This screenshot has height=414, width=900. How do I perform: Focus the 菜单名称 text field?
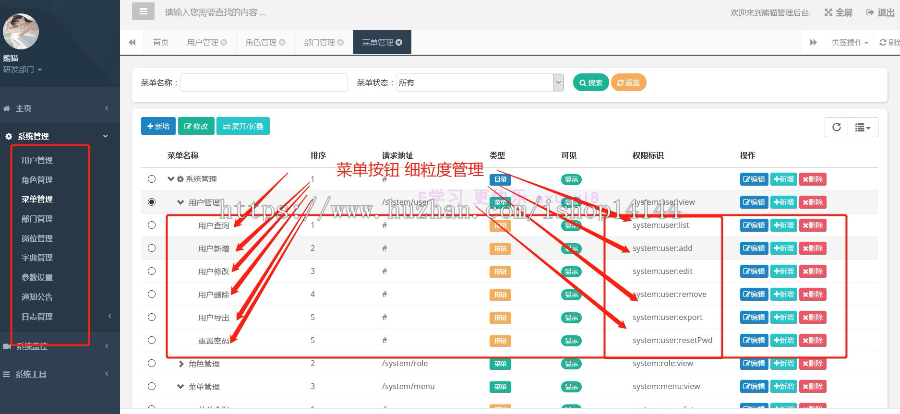[x=264, y=83]
